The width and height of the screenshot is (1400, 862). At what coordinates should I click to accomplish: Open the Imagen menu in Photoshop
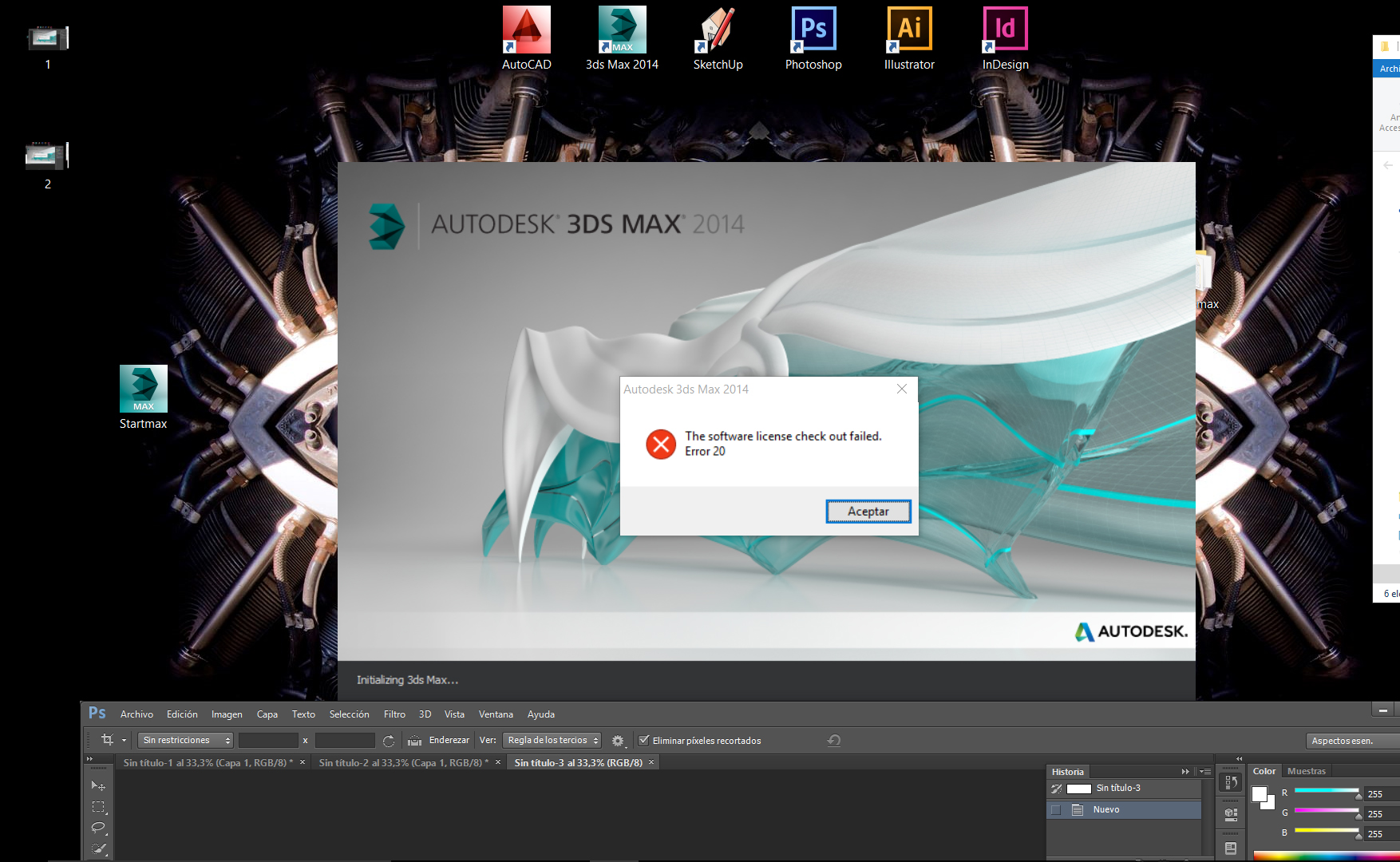click(227, 714)
